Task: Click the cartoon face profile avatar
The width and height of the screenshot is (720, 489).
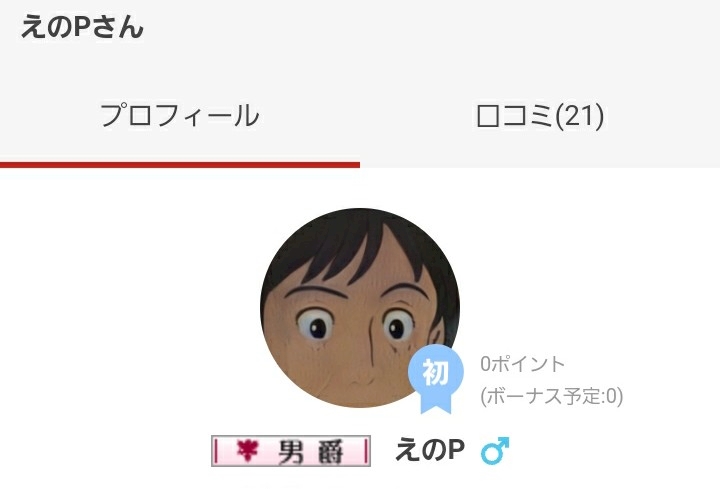Action: 360,308
